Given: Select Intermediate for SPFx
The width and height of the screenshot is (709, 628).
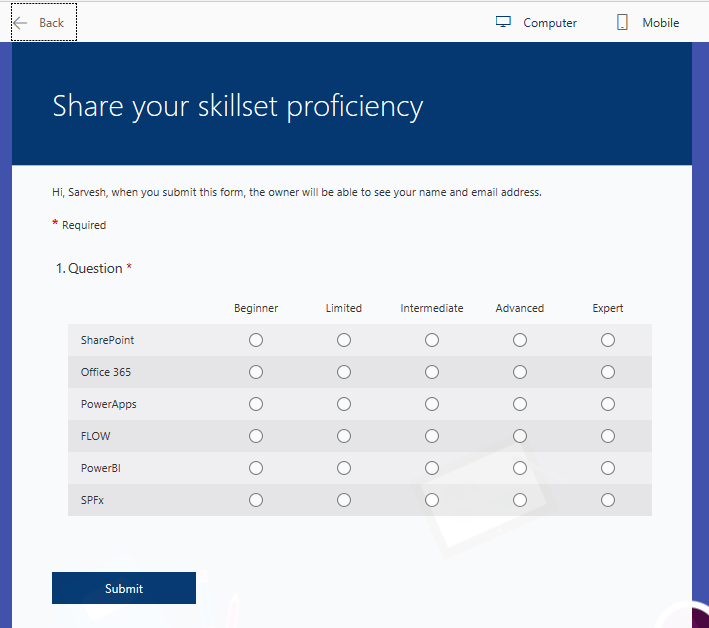Looking at the screenshot, I should pyautogui.click(x=432, y=500).
